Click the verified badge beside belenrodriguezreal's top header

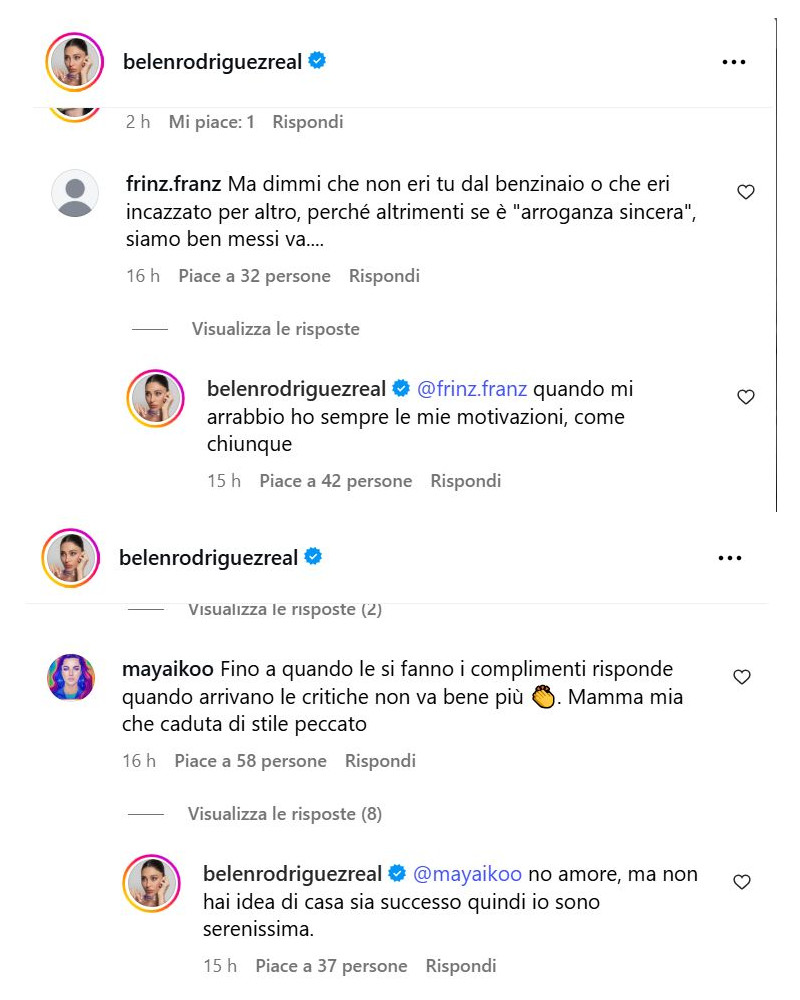coord(318,60)
